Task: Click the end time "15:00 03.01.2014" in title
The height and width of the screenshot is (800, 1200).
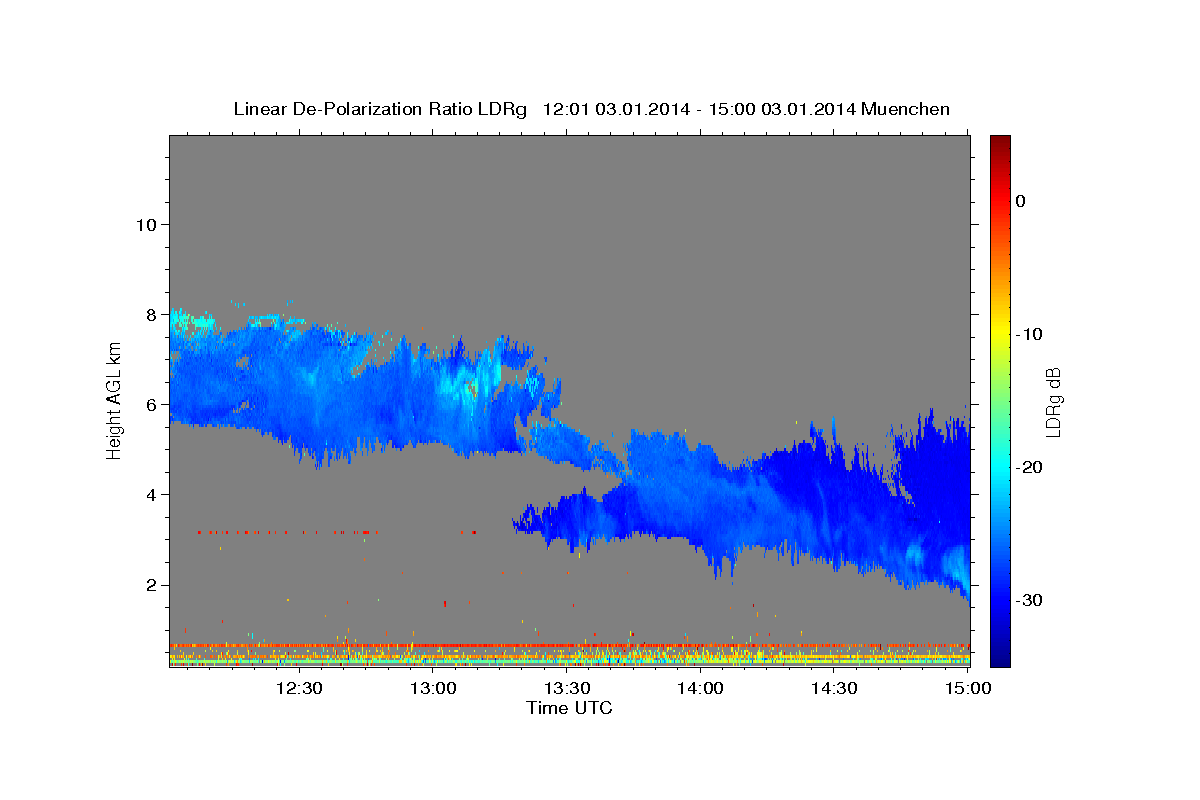Action: [782, 108]
